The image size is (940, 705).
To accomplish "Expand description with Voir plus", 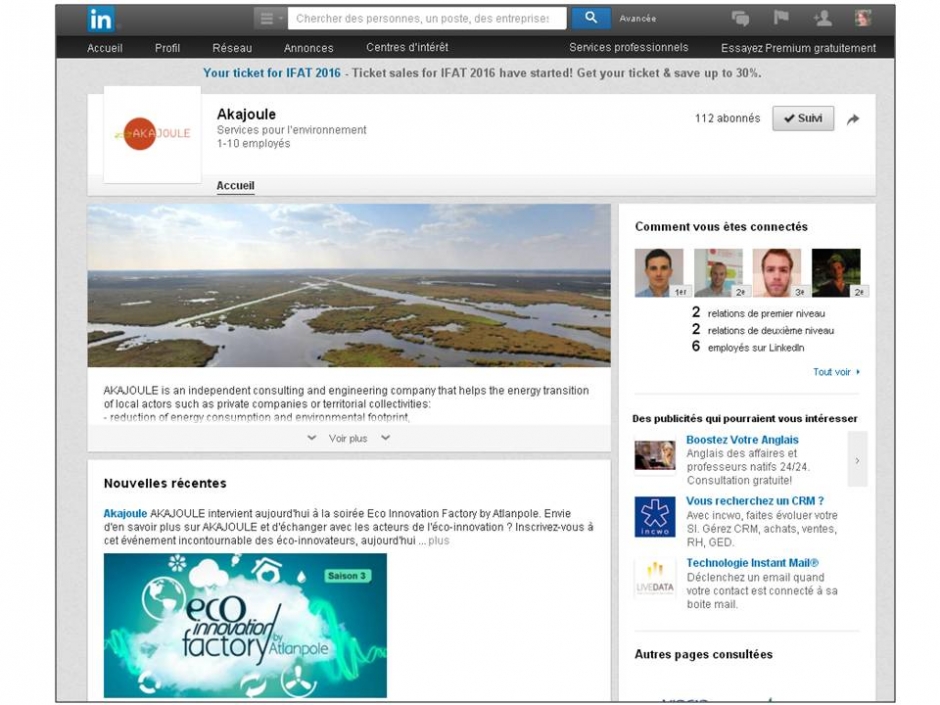I will click(348, 438).
